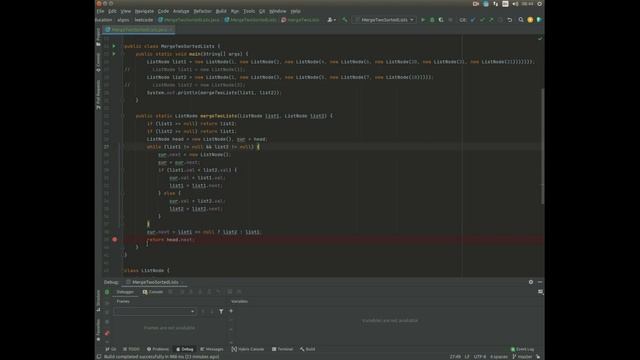Viewport: 640px width, 360px height.
Task: Hide the Debug tool window
Action: (540, 282)
